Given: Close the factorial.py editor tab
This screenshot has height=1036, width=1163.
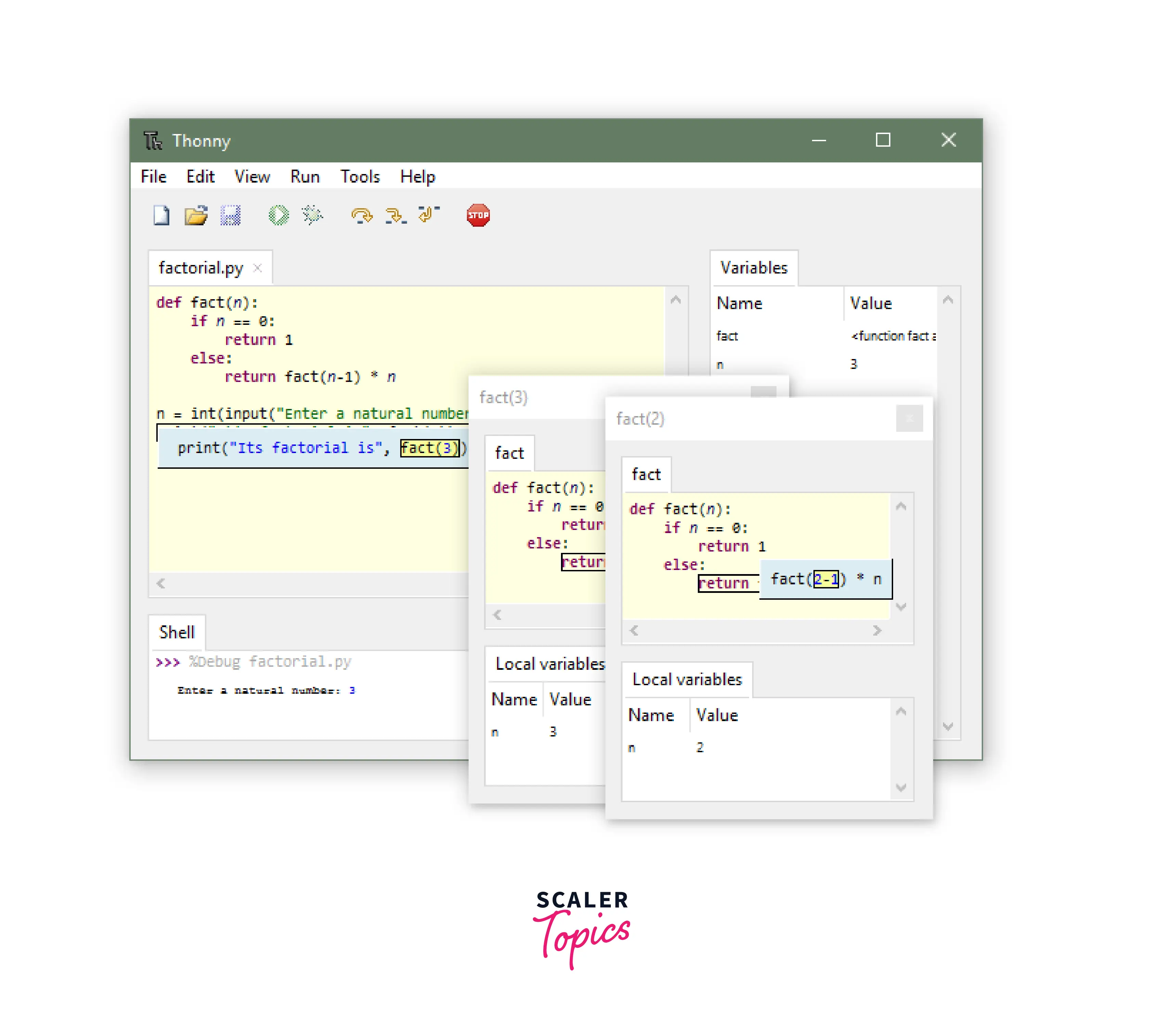Looking at the screenshot, I should [258, 268].
